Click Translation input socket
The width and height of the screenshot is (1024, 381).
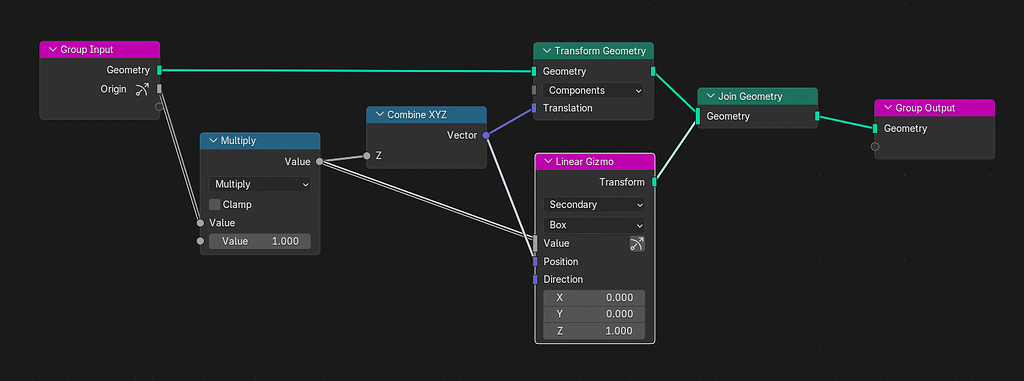click(534, 108)
